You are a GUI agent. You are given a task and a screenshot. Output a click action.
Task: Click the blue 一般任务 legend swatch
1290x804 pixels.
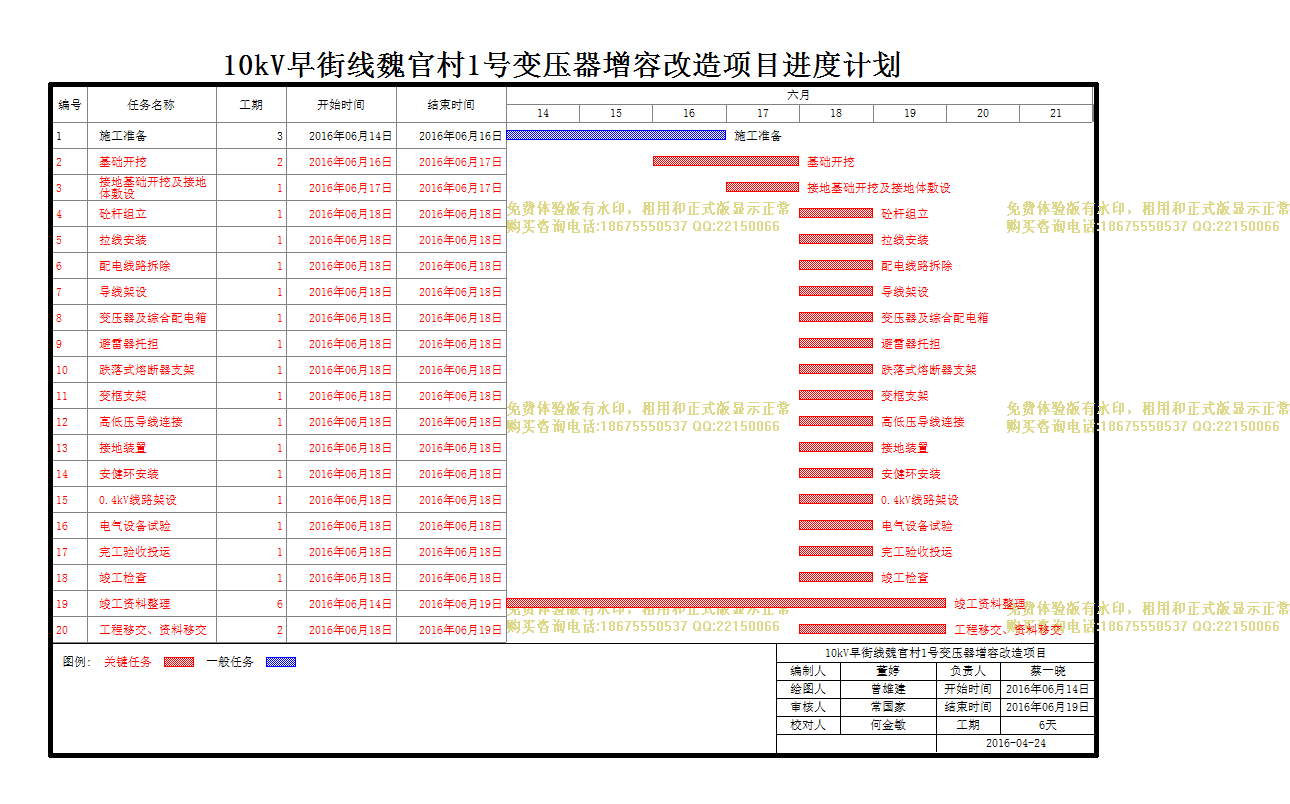(x=281, y=662)
